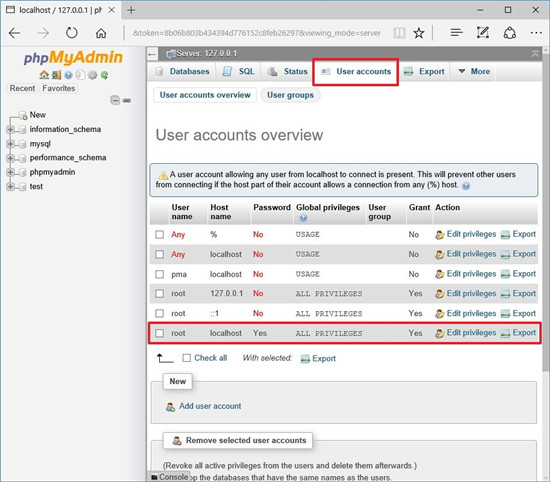Screen dimensions: 550x482
Task: Click the link icon beside collapse-all
Action: [127, 100]
